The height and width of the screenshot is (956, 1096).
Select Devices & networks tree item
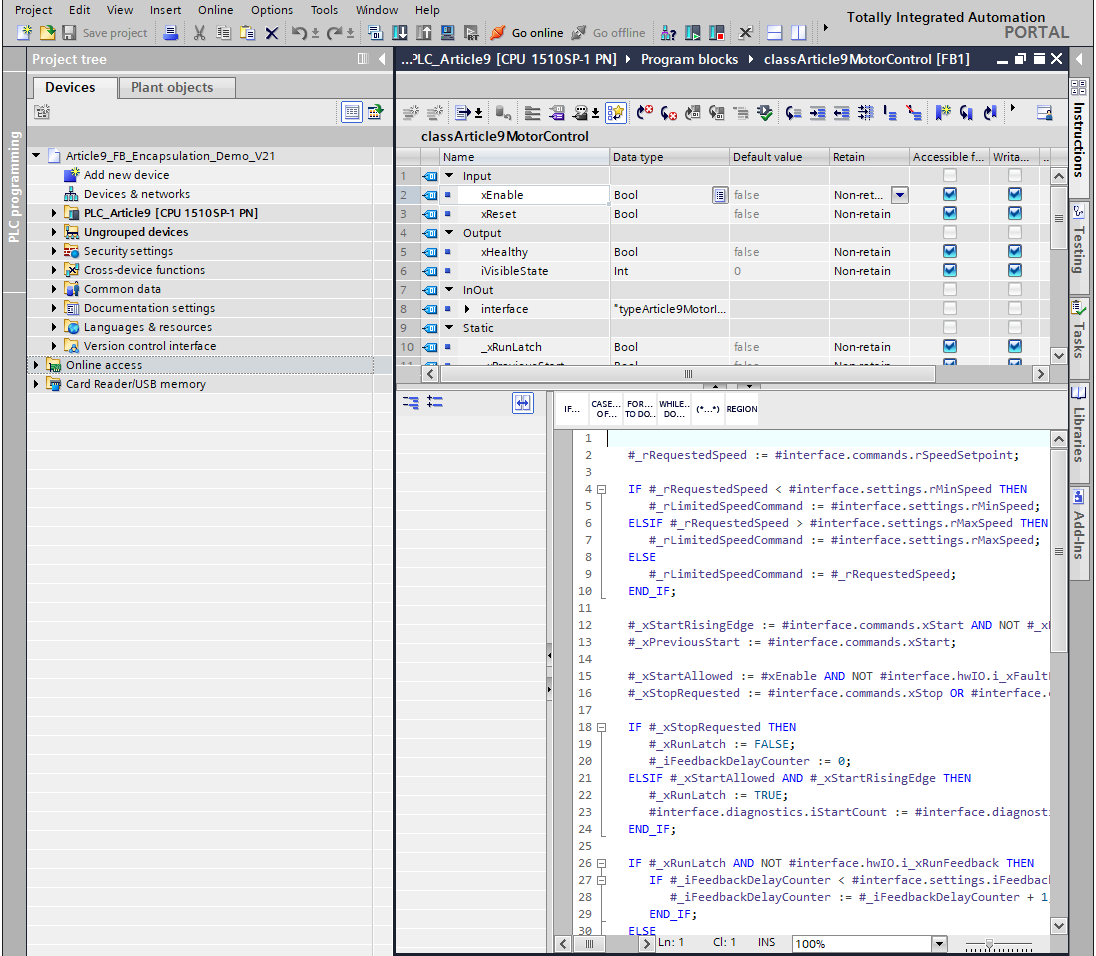[137, 194]
